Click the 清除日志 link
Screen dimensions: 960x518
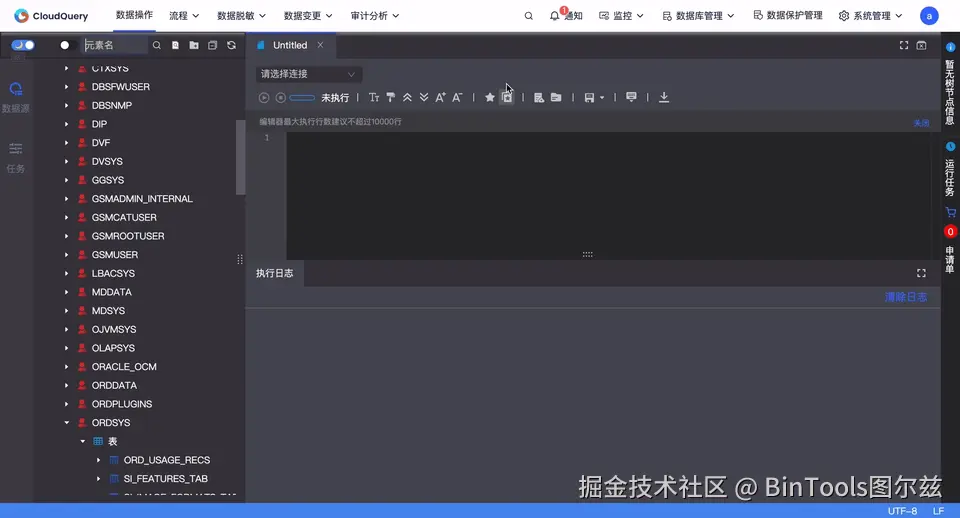[x=906, y=297]
